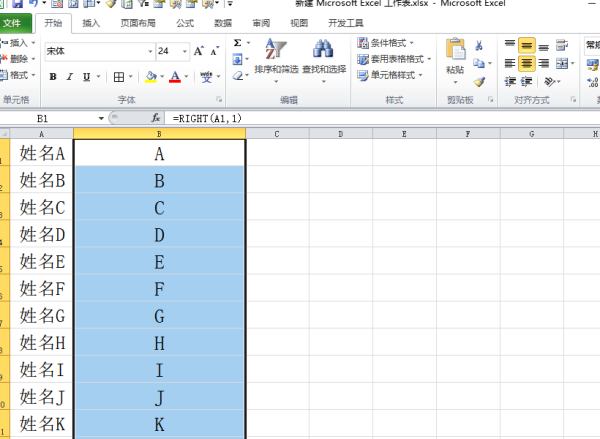Click the Paste clipboard icon
The height and width of the screenshot is (439, 600).
pyautogui.click(x=455, y=49)
